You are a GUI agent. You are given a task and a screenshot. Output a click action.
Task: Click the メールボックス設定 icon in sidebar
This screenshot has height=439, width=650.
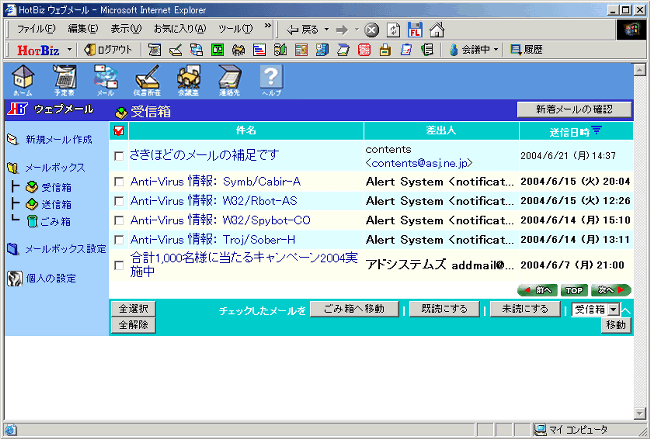(x=13, y=249)
